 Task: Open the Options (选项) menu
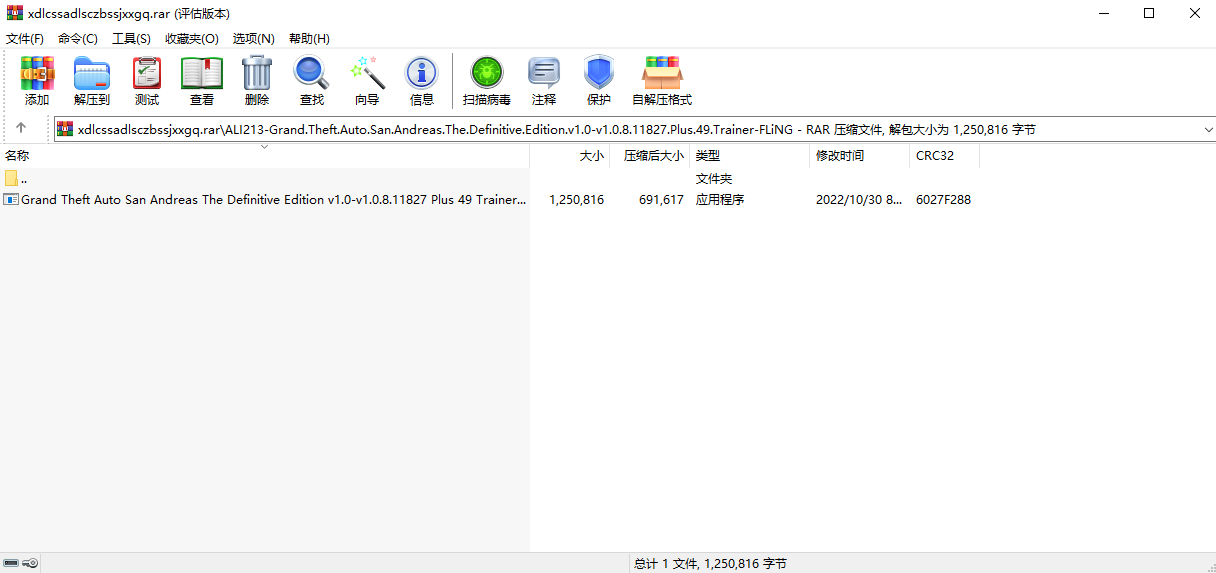coord(254,38)
